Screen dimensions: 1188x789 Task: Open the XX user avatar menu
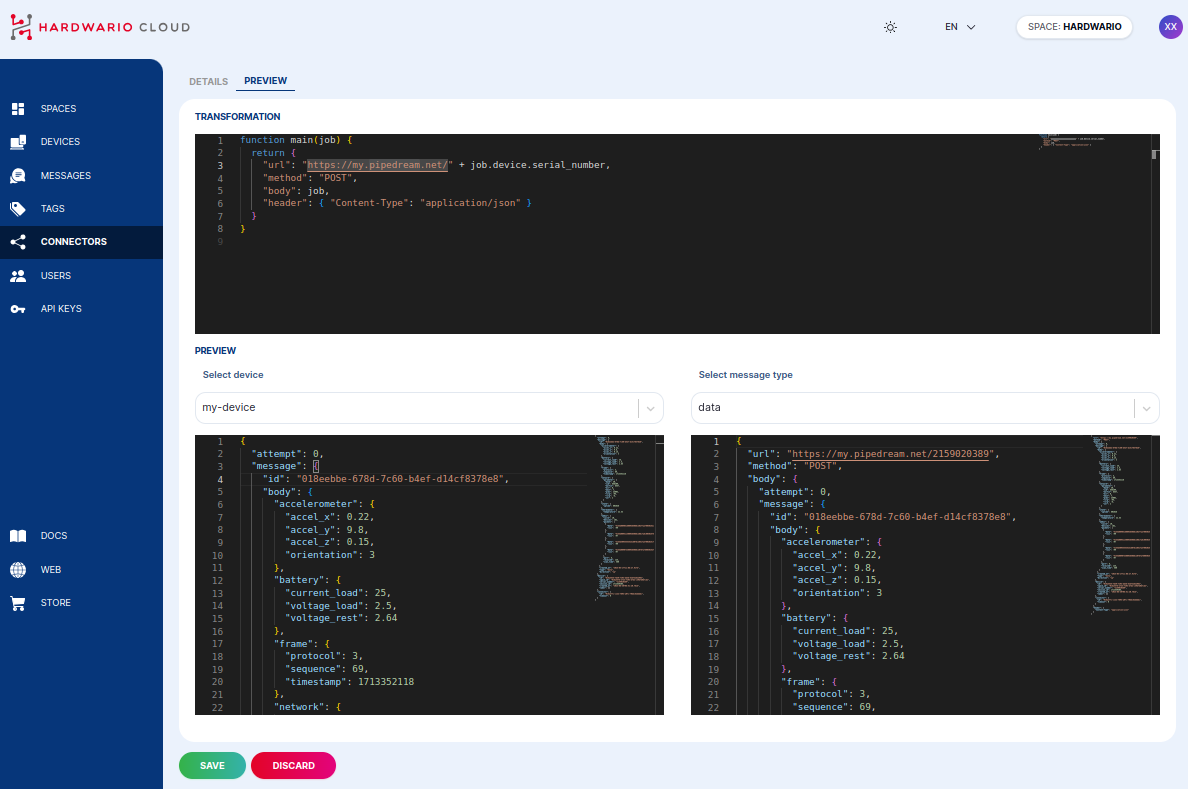pos(1170,27)
